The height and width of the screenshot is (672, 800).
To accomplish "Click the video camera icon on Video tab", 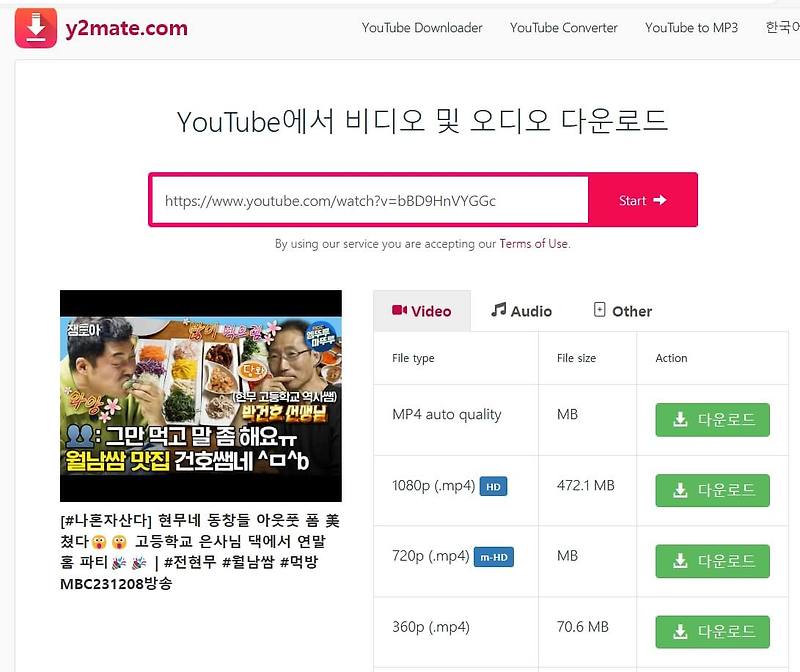I will pos(399,311).
